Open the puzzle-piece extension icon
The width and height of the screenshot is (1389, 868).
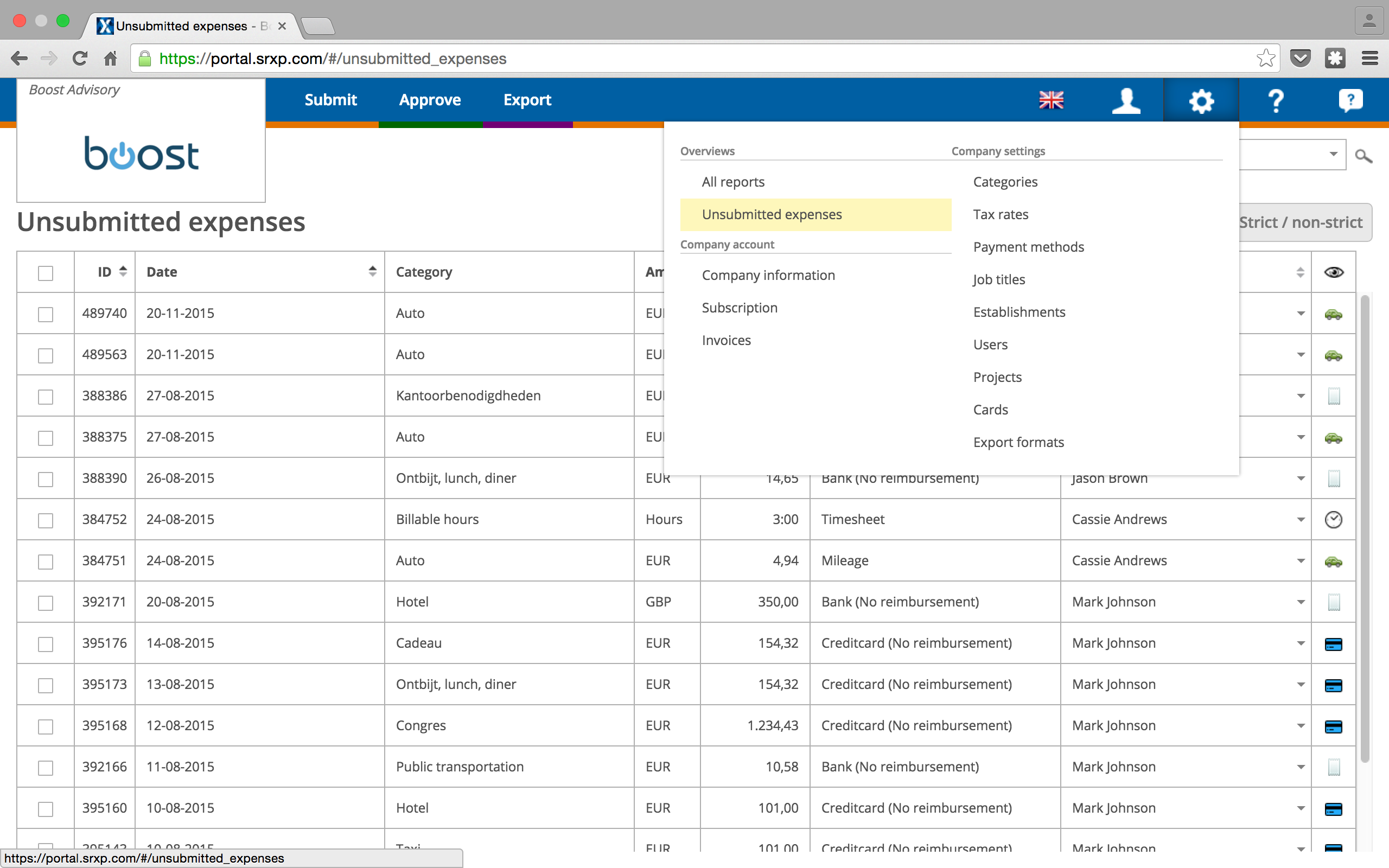click(1335, 58)
